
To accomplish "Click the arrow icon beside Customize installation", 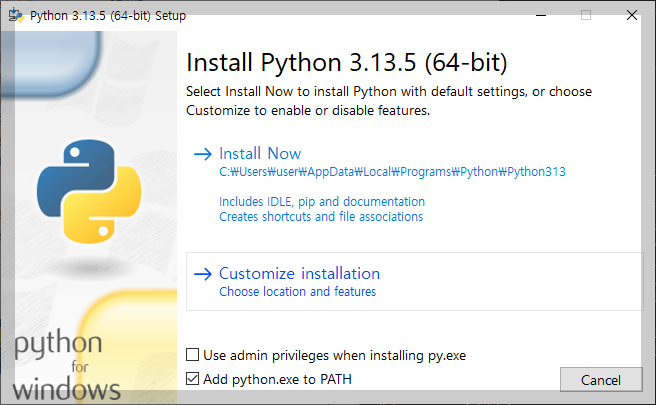I will pyautogui.click(x=203, y=274).
